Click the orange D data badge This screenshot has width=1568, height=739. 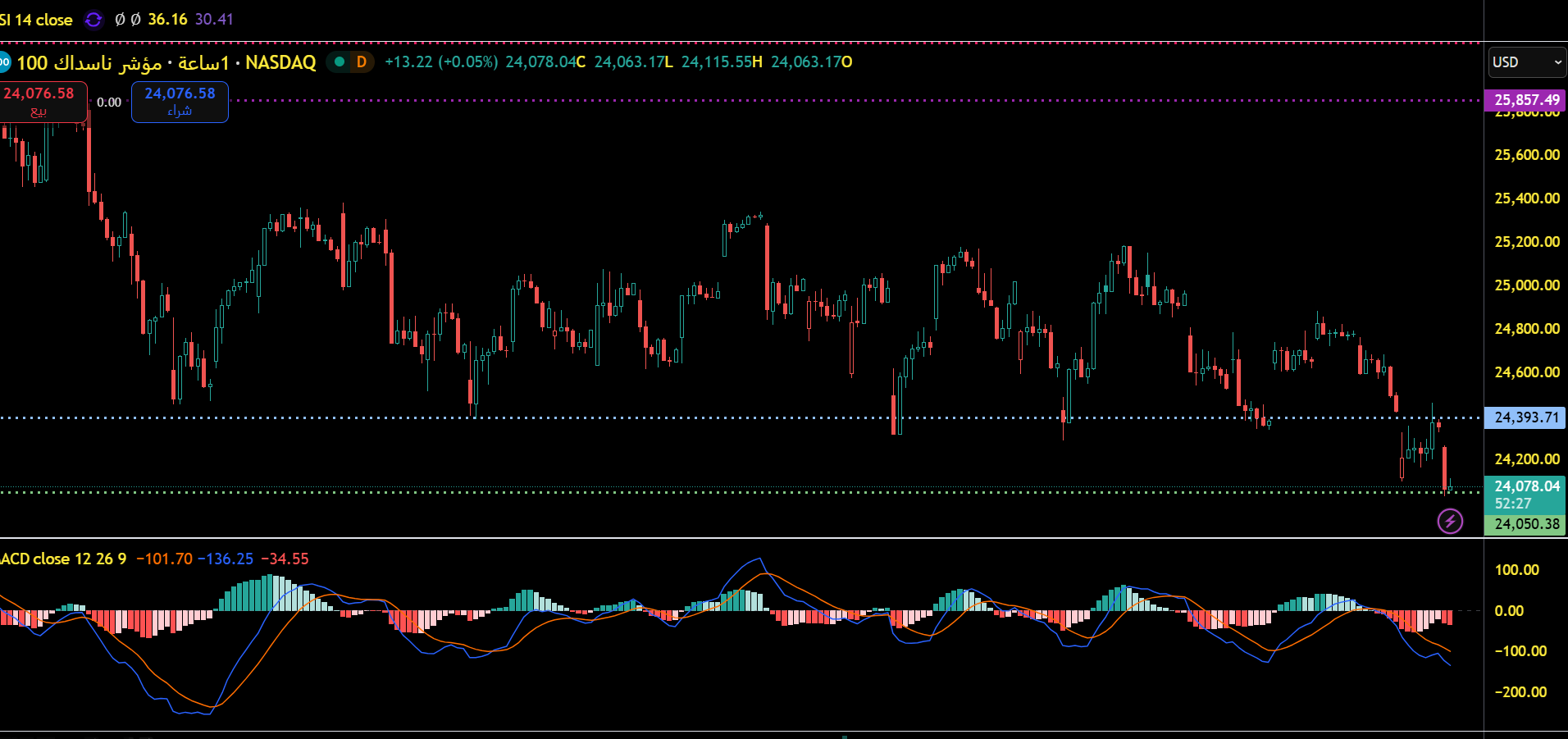point(361,62)
